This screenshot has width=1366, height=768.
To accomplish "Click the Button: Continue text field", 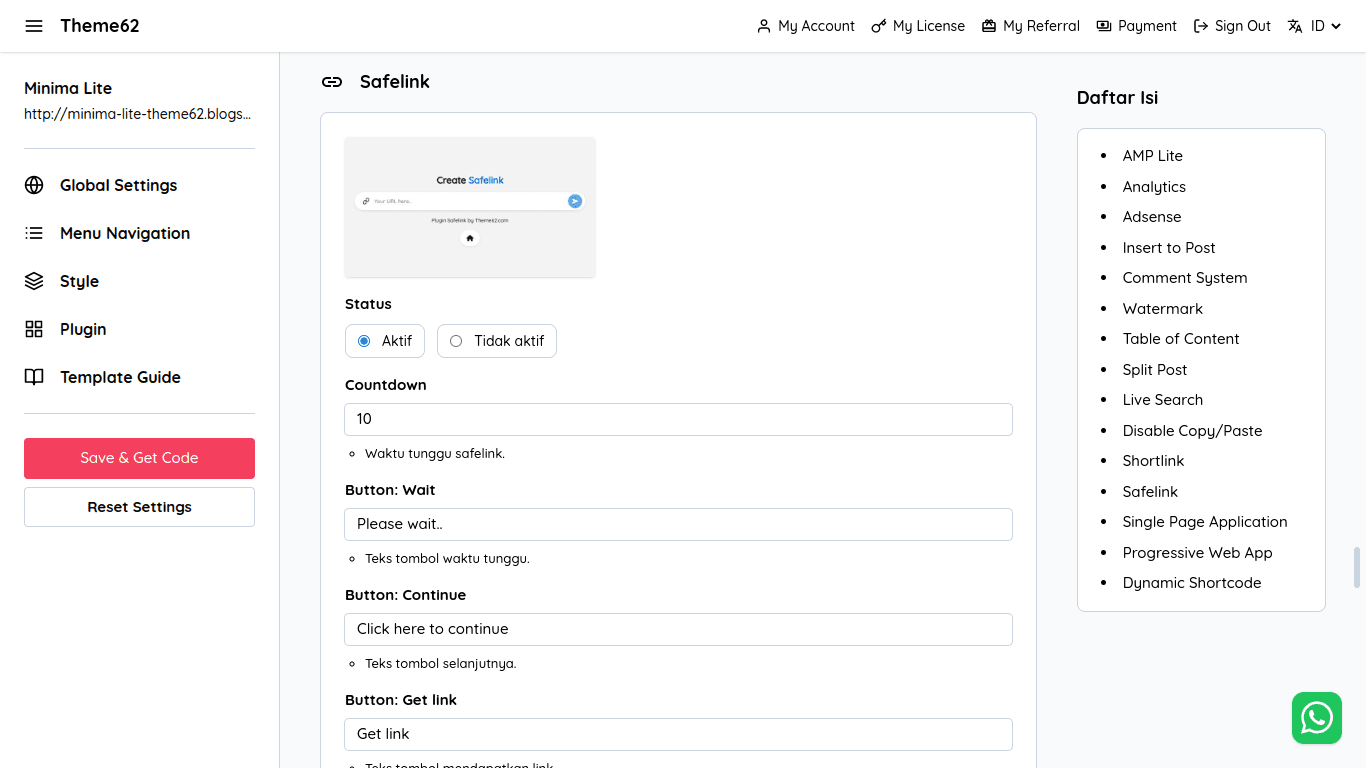I will 678,629.
